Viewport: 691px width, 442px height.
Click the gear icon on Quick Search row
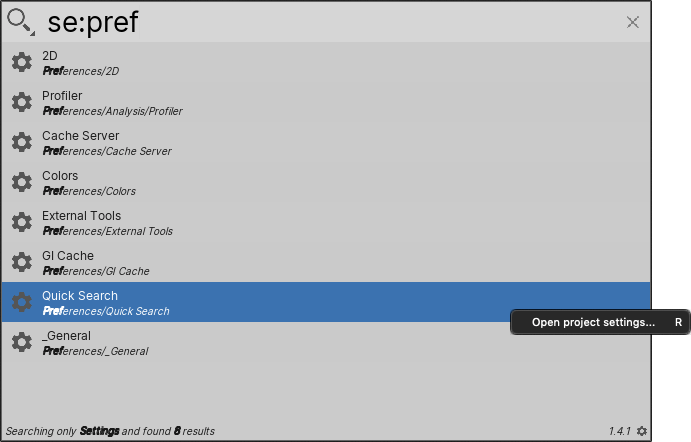[22, 302]
